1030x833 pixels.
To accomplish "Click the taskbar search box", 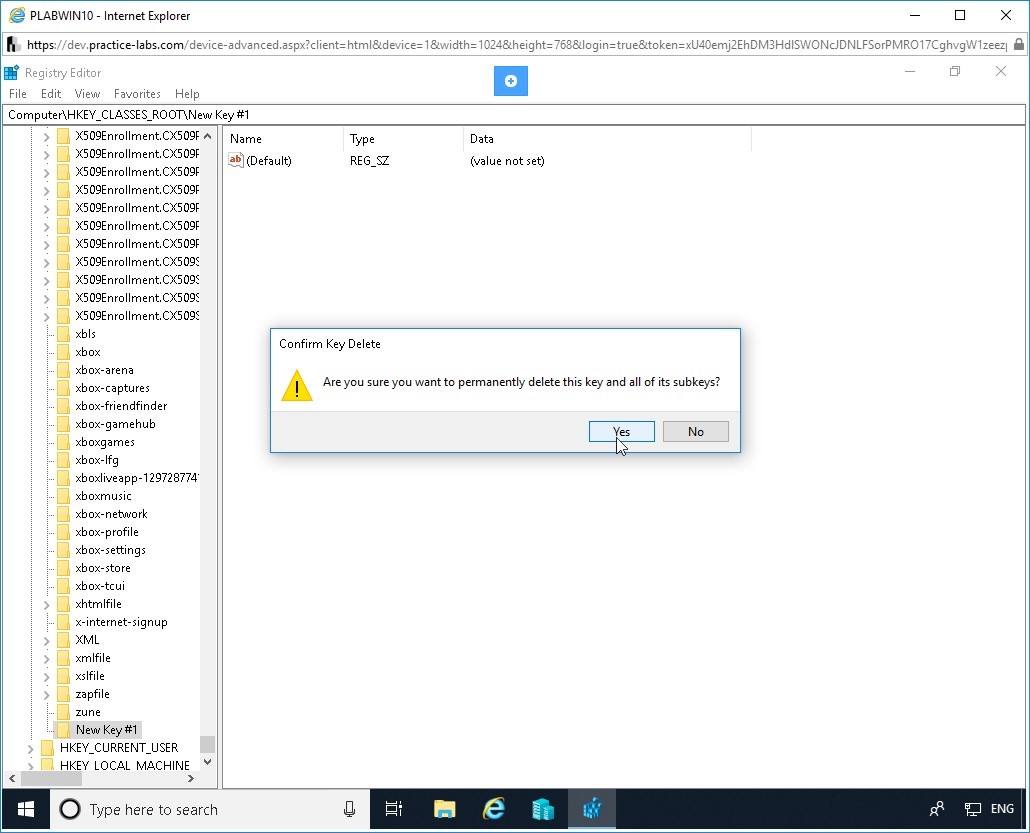I will click(210, 809).
